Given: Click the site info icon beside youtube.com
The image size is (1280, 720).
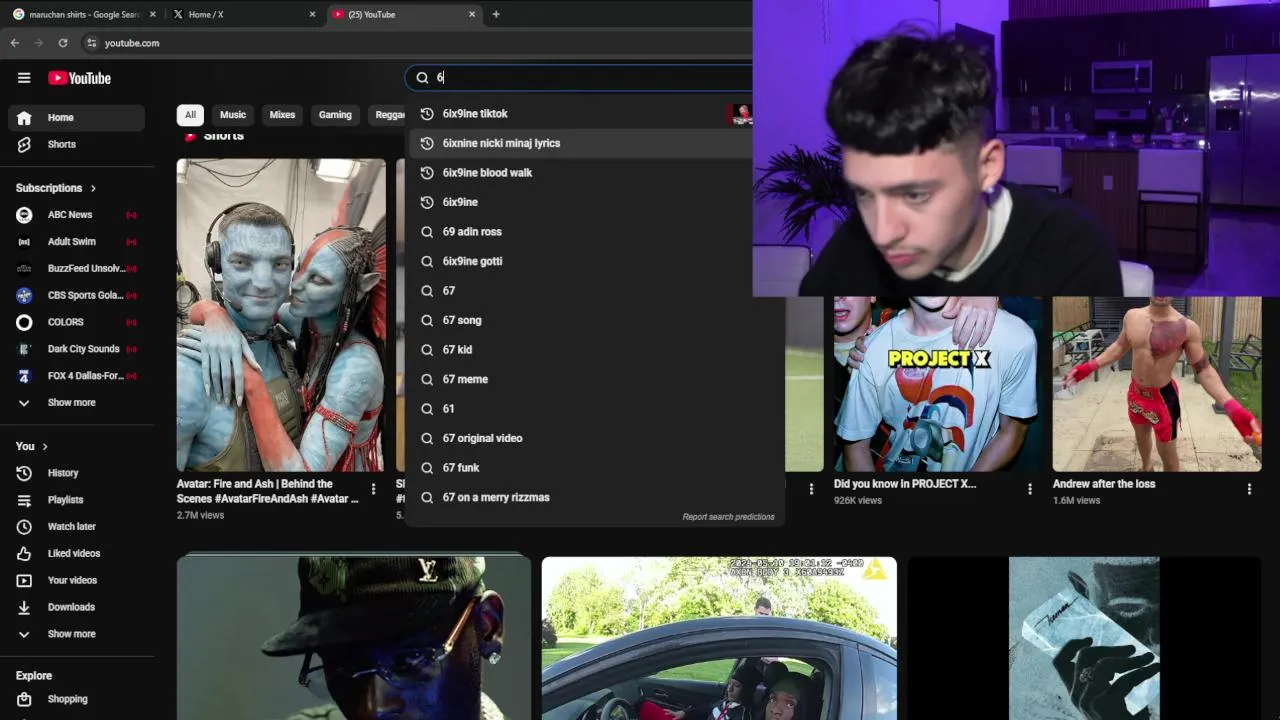Looking at the screenshot, I should [x=91, y=43].
